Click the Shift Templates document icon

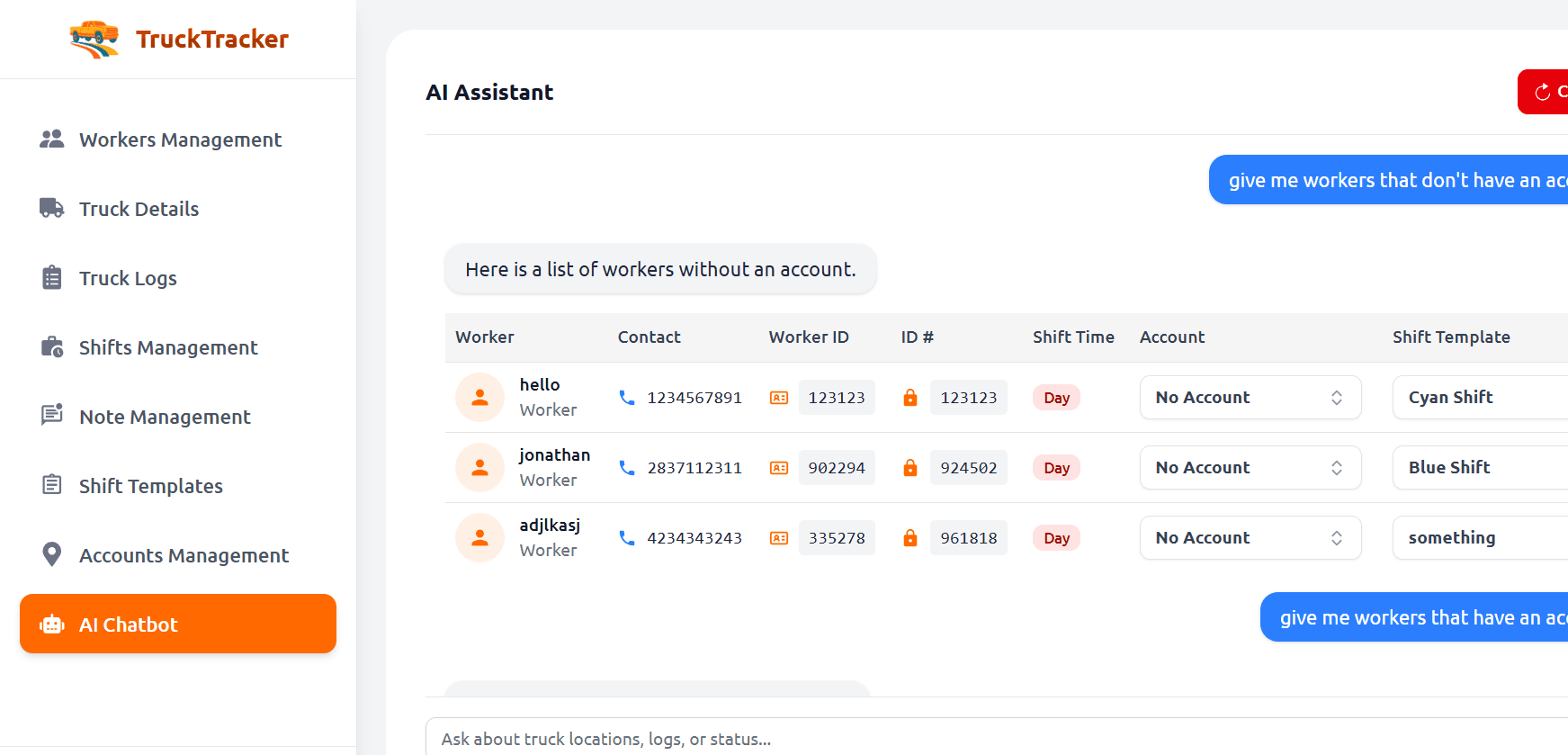(51, 485)
